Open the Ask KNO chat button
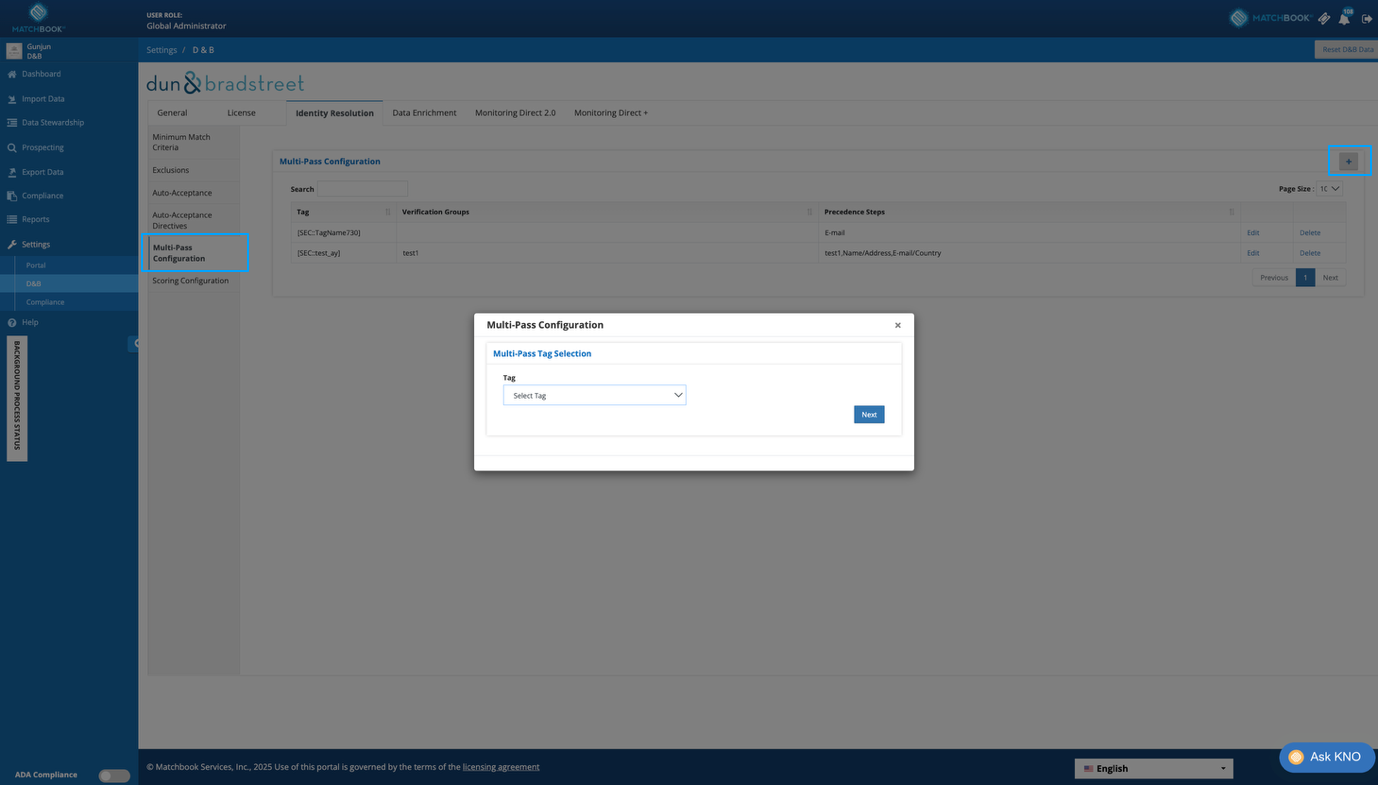Image resolution: width=1378 pixels, height=785 pixels. (x=1327, y=757)
